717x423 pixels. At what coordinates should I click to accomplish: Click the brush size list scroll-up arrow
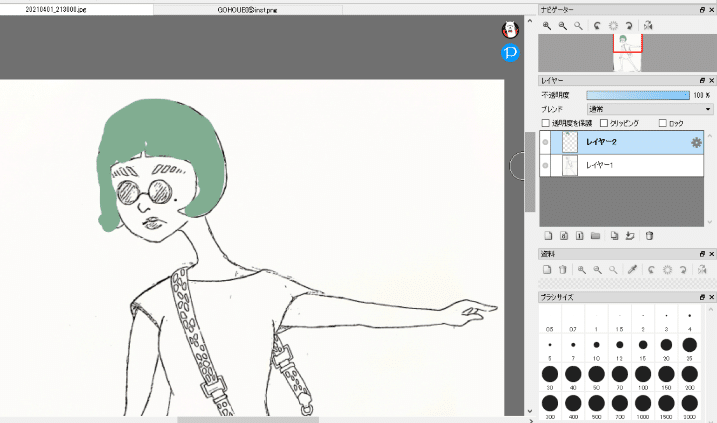711,310
